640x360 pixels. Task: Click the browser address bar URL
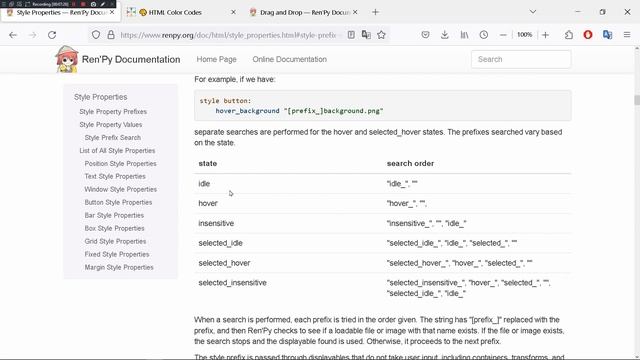pyautogui.click(x=228, y=35)
